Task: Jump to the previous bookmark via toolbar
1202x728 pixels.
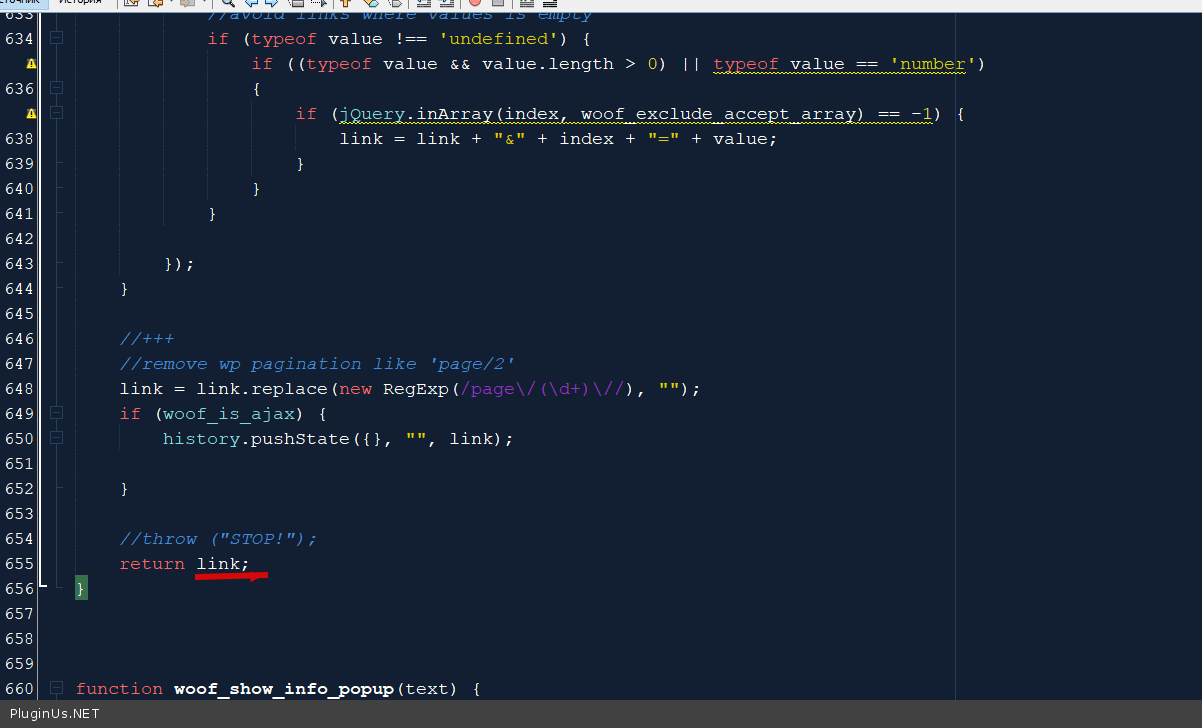Action: (x=346, y=3)
